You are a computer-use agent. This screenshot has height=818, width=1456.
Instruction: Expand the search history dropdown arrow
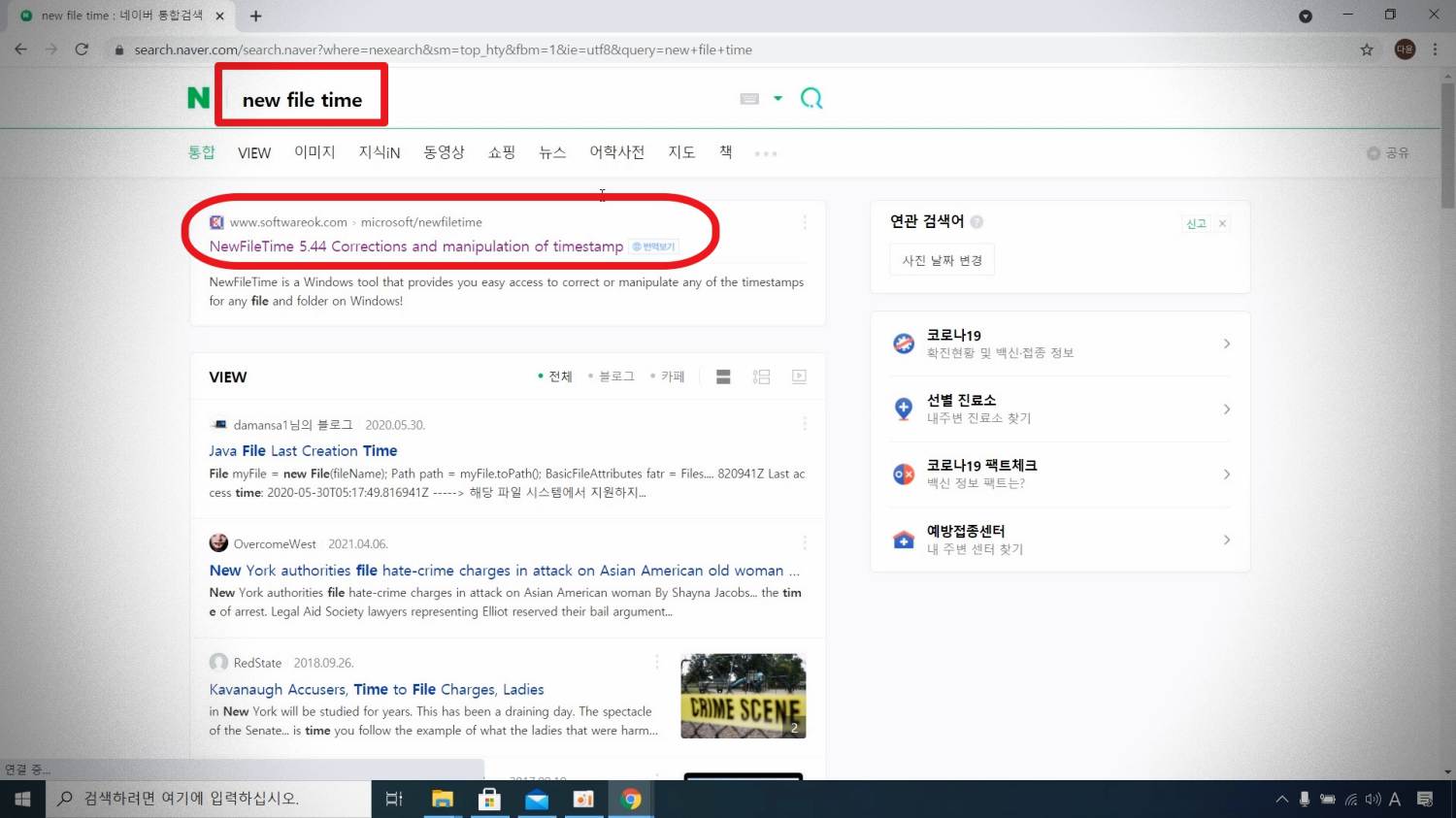(x=778, y=98)
